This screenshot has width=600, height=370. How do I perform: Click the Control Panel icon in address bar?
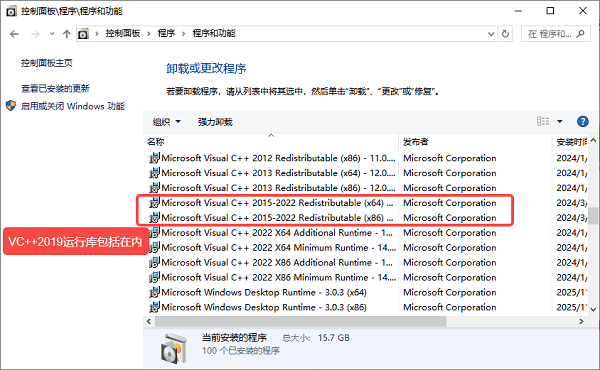(83, 34)
